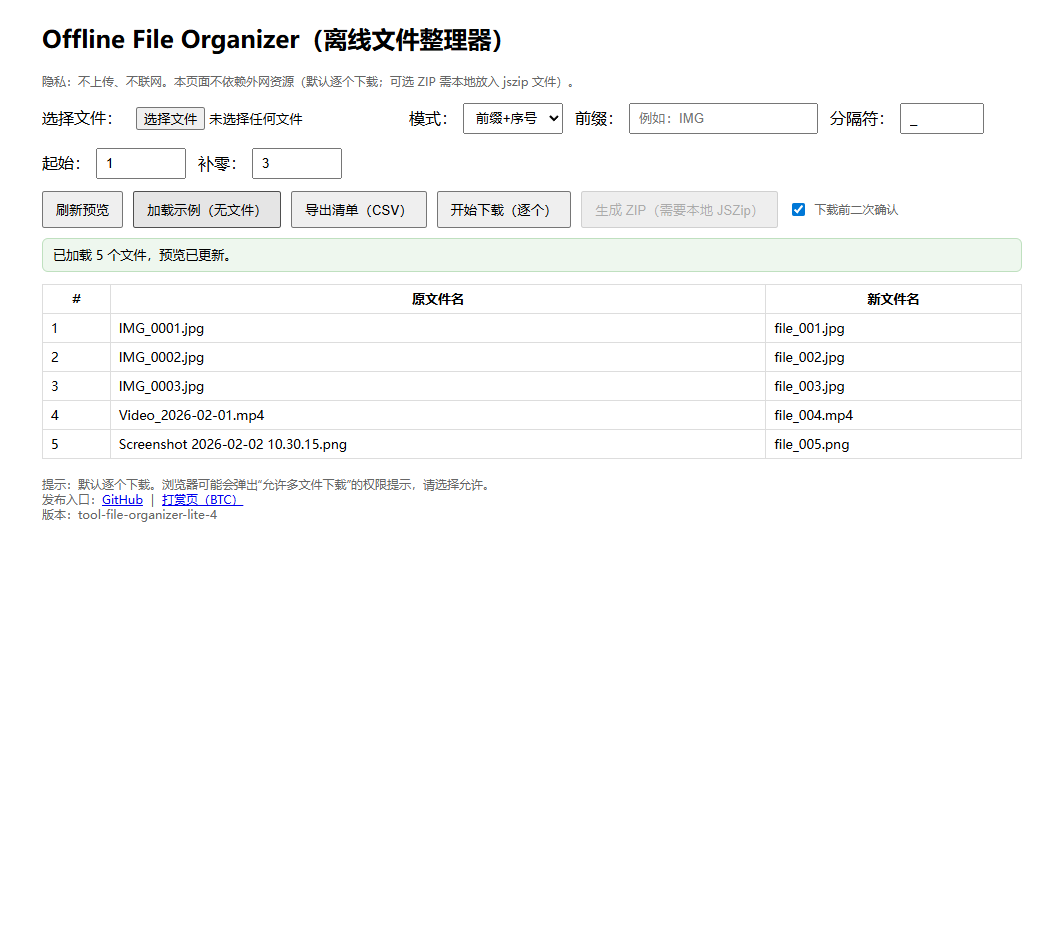Disable the 下载前二次确认 checkbox

(797, 209)
